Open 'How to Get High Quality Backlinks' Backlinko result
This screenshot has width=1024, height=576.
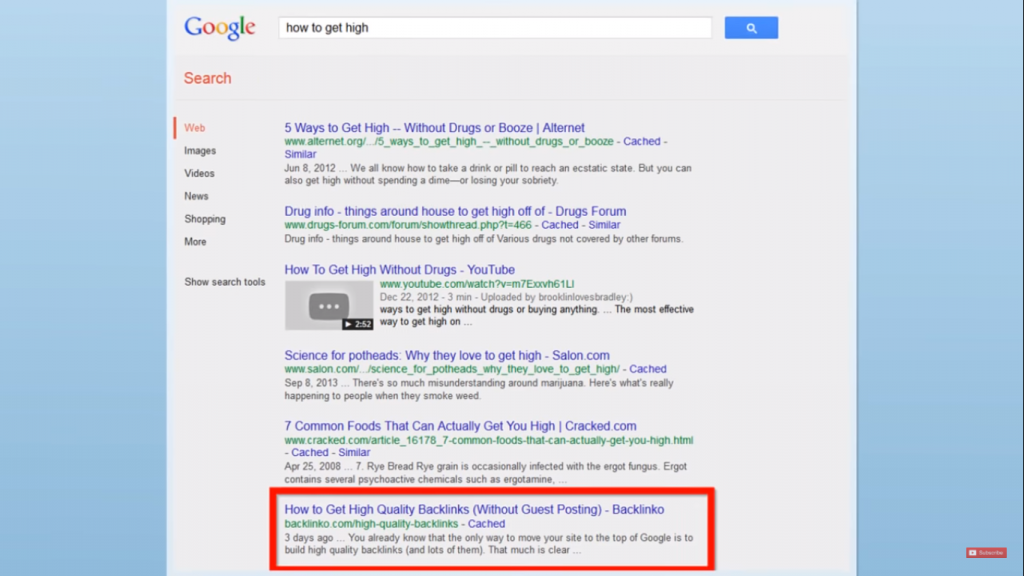tap(474, 509)
